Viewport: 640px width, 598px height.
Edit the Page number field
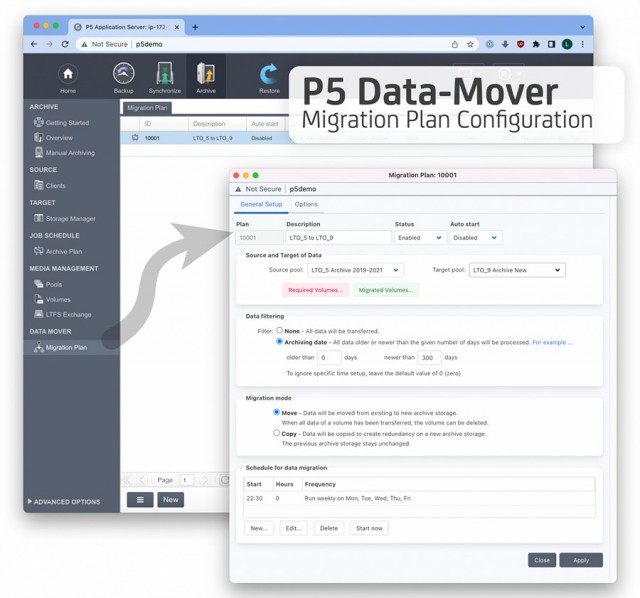187,480
